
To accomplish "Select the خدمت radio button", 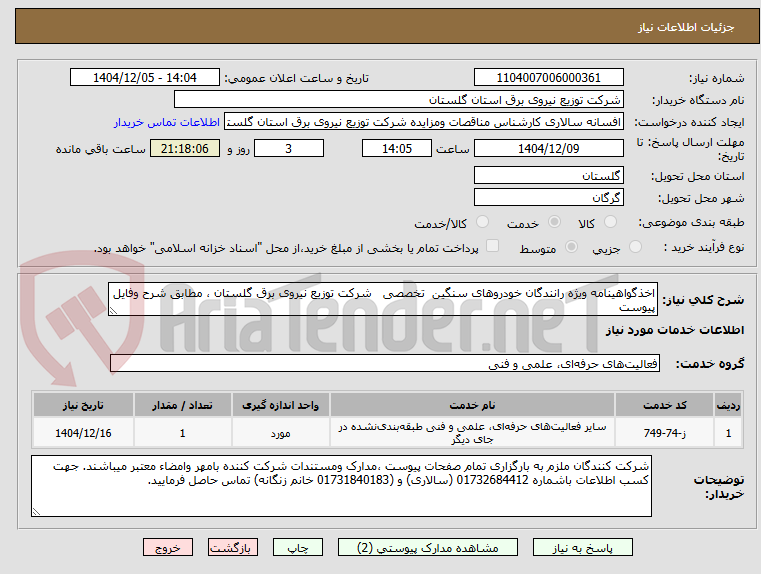I will [x=554, y=222].
